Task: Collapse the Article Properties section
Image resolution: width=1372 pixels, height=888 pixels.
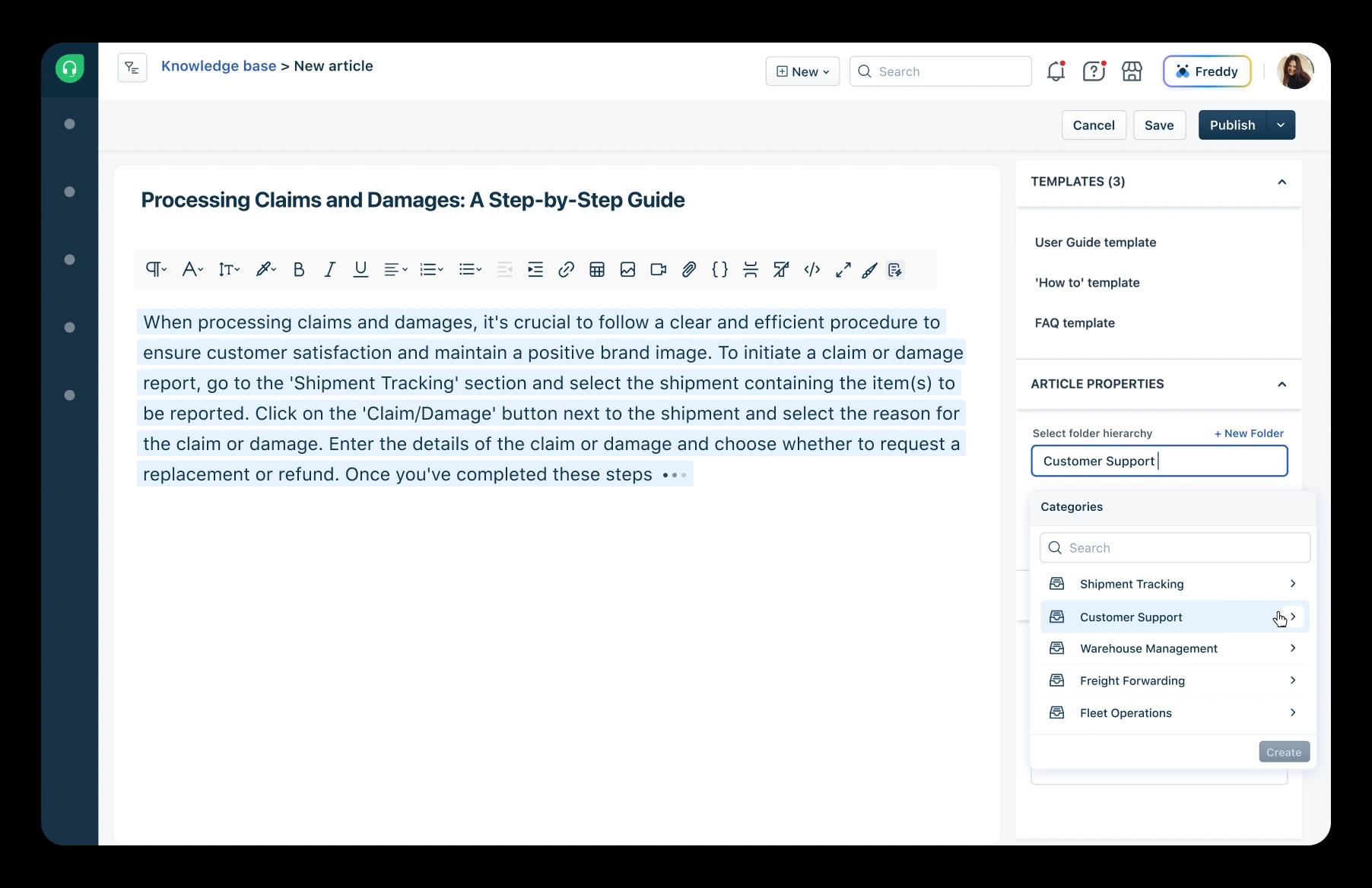Action: [x=1281, y=384]
